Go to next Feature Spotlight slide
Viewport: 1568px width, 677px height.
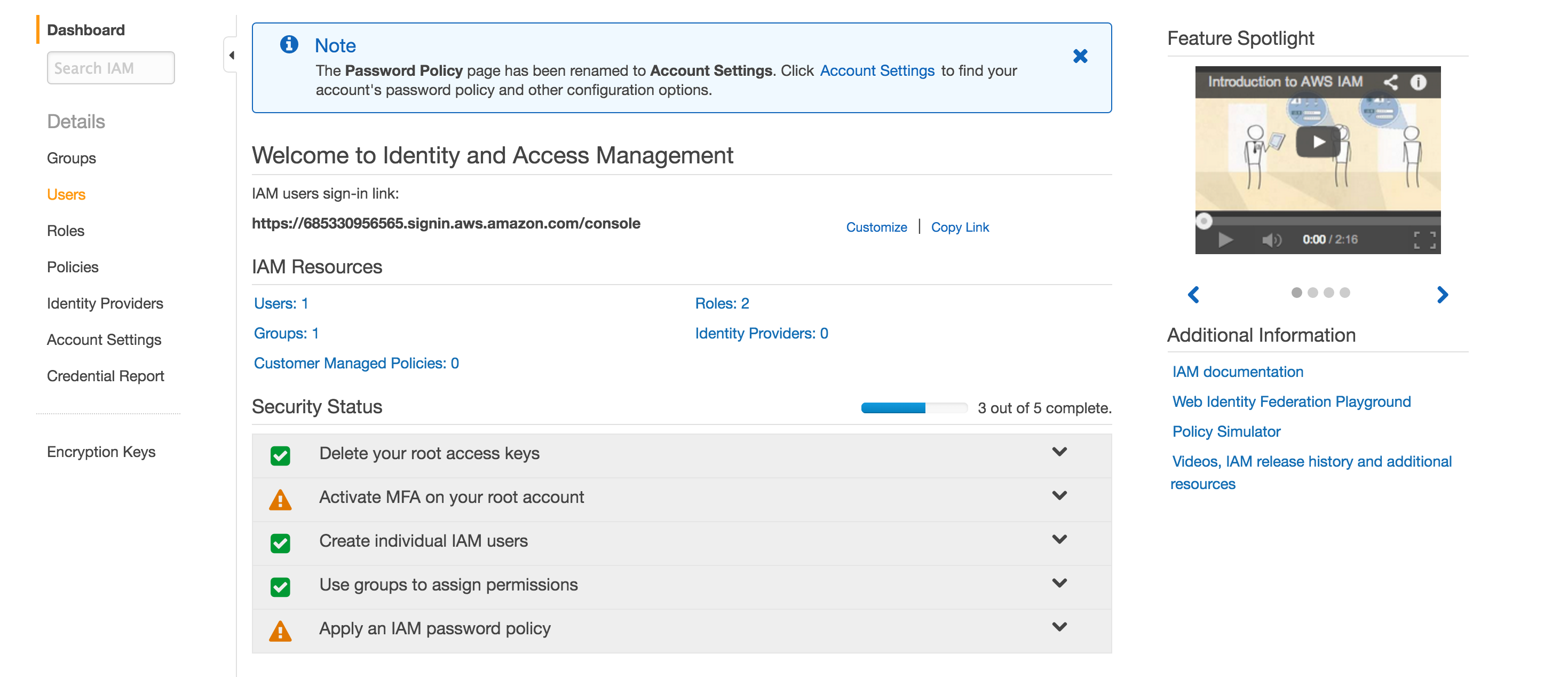(x=1442, y=295)
